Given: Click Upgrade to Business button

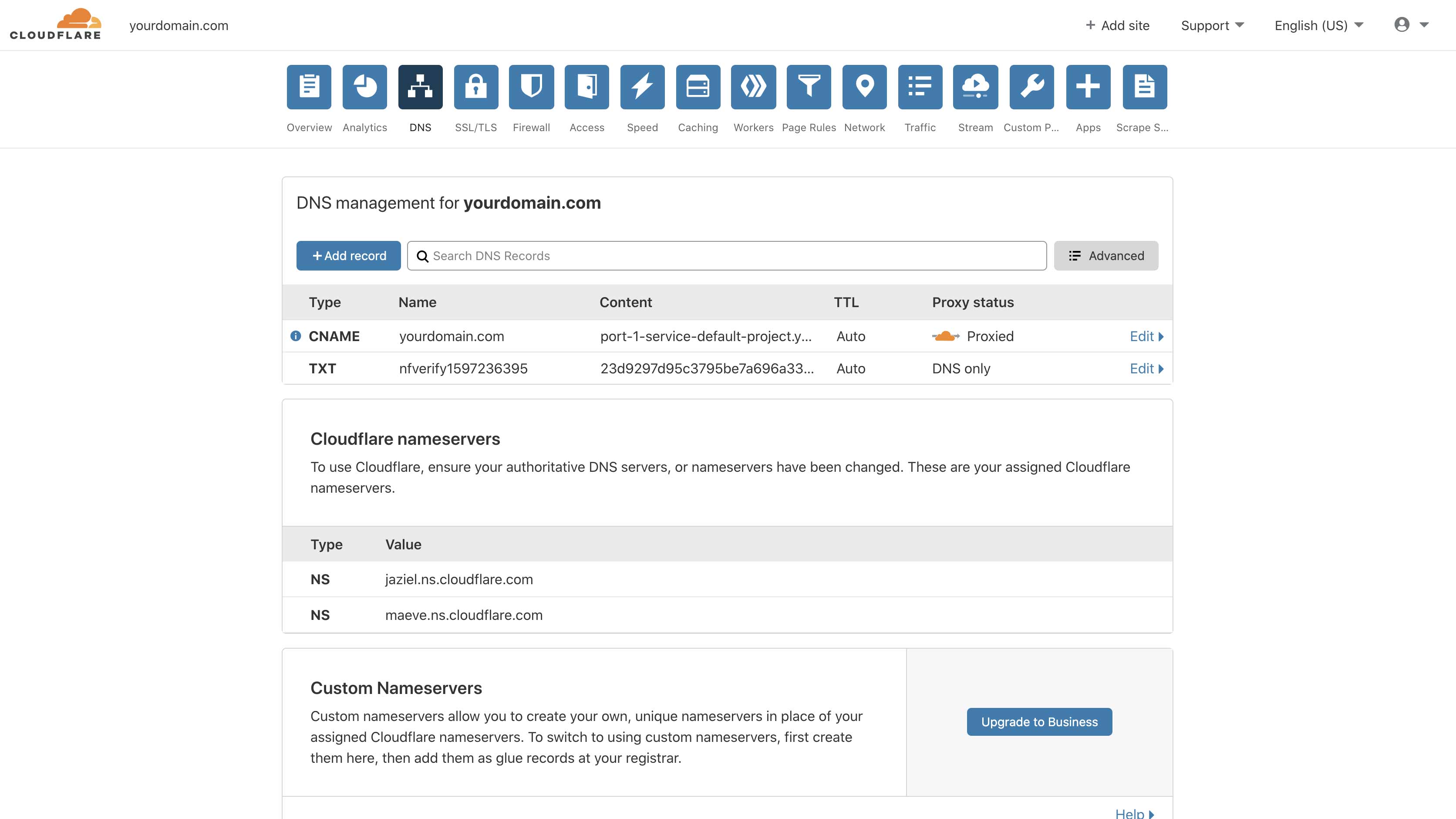Looking at the screenshot, I should click(1039, 722).
